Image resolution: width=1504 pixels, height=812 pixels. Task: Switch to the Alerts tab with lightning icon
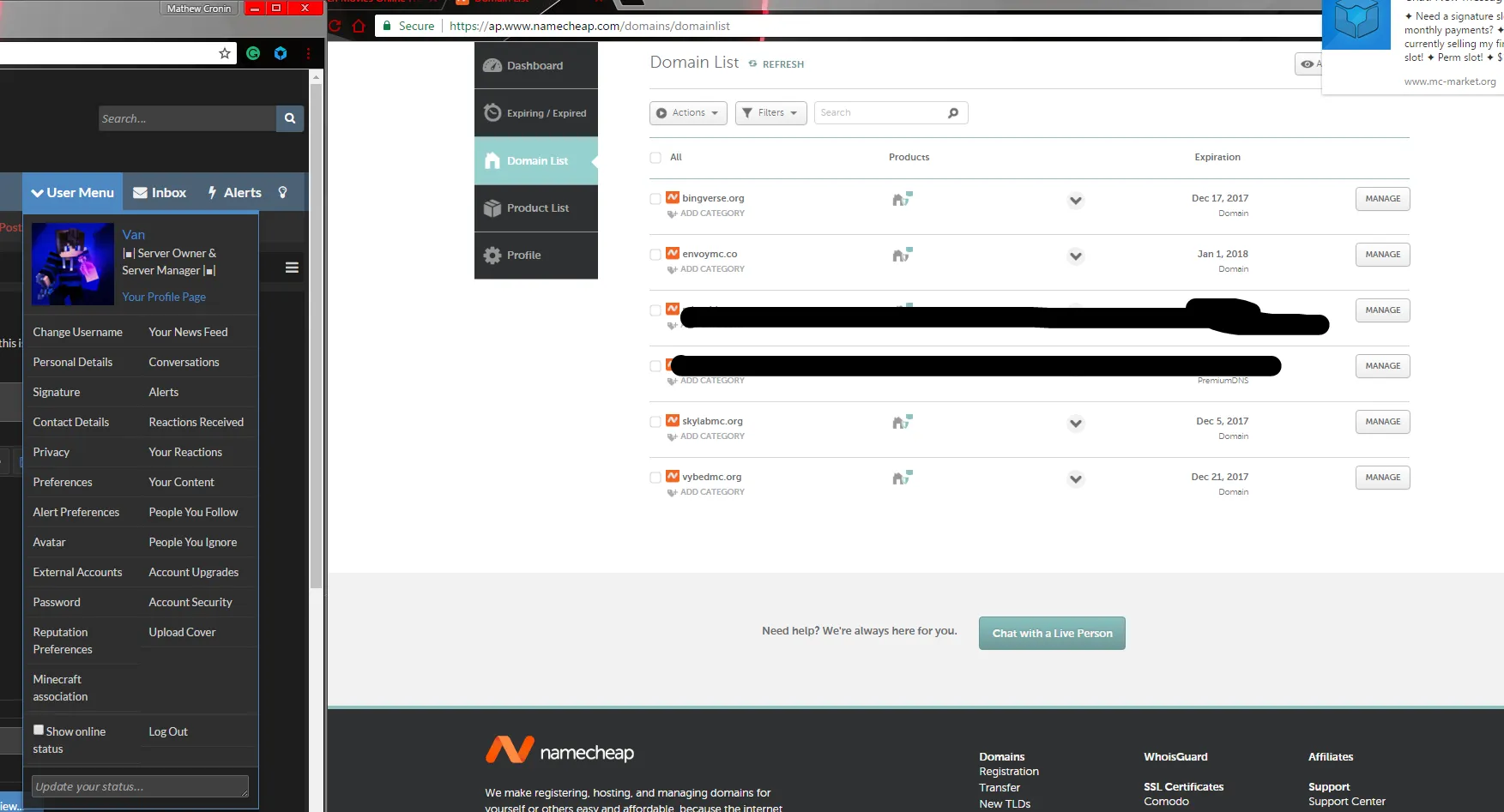[234, 193]
